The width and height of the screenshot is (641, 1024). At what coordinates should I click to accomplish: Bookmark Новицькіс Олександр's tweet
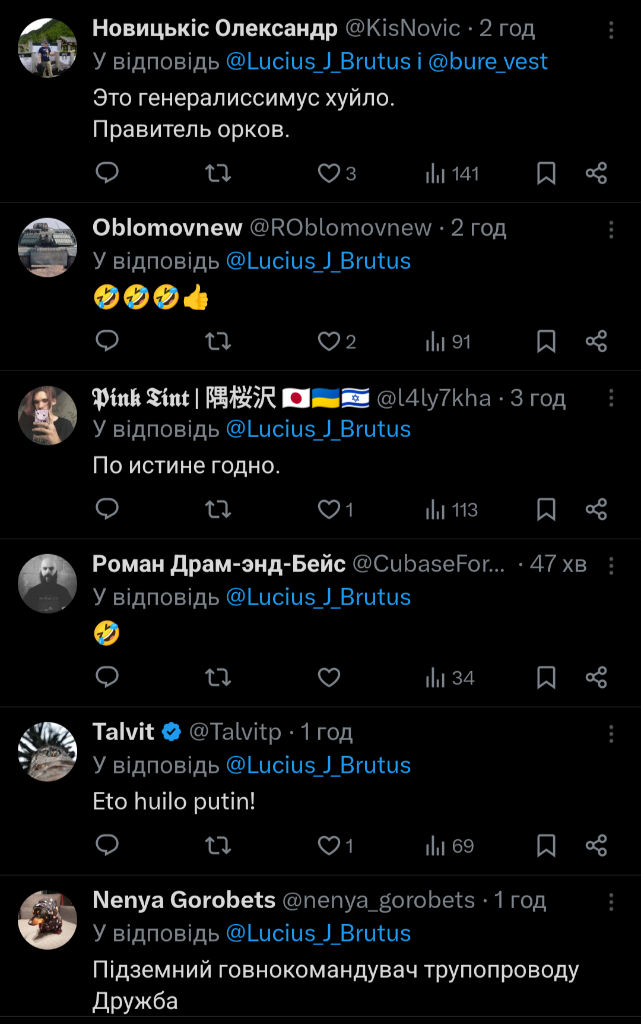pyautogui.click(x=546, y=174)
